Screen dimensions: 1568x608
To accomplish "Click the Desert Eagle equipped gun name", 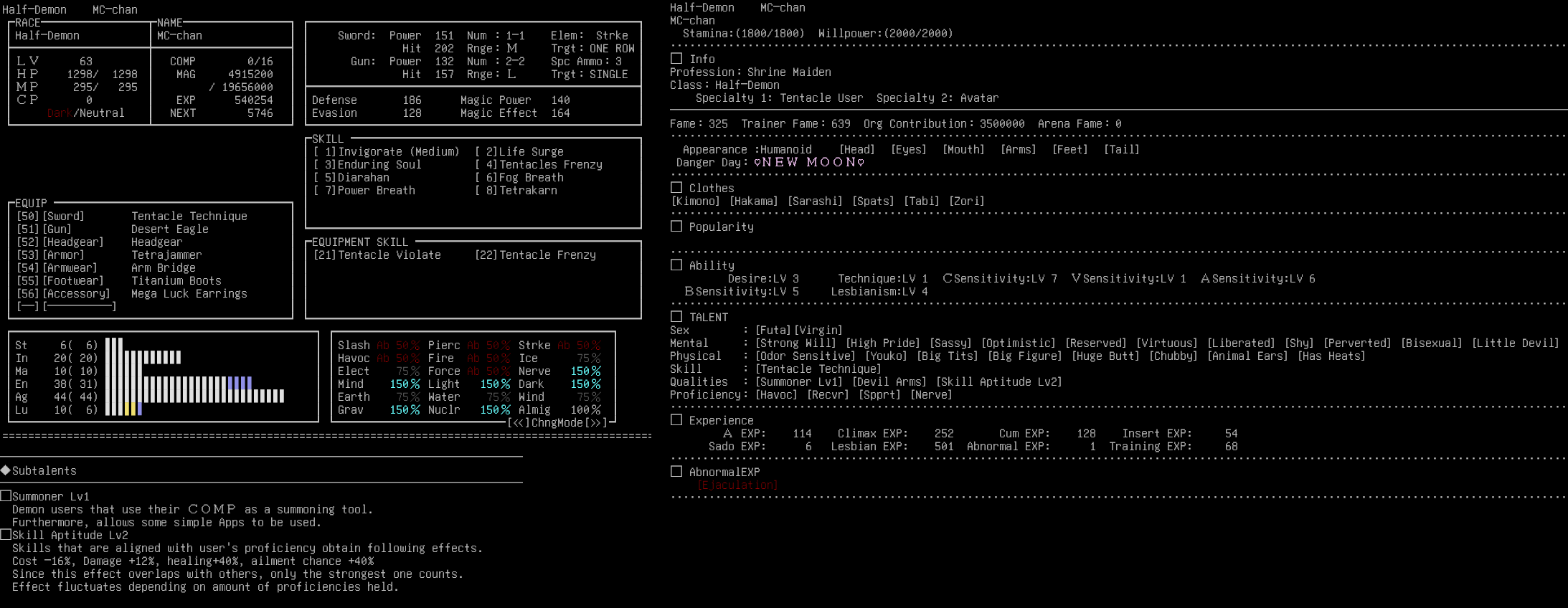I will coord(170,229).
